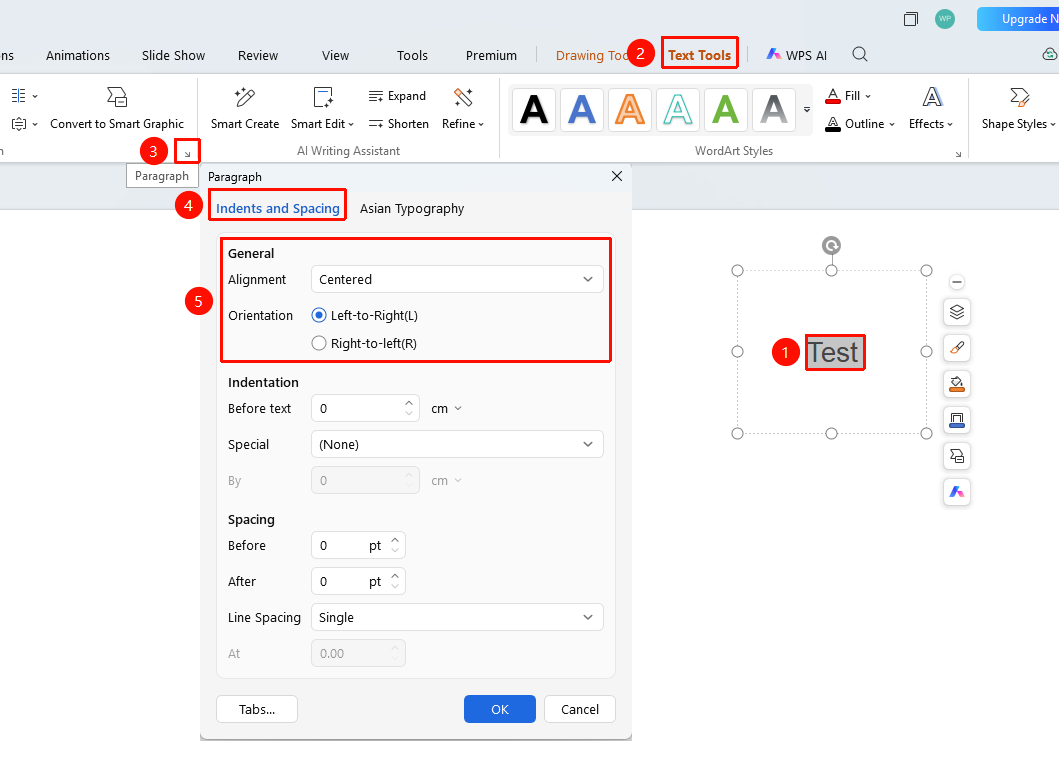Confirm the Paragraph dialog with OK

[x=500, y=709]
